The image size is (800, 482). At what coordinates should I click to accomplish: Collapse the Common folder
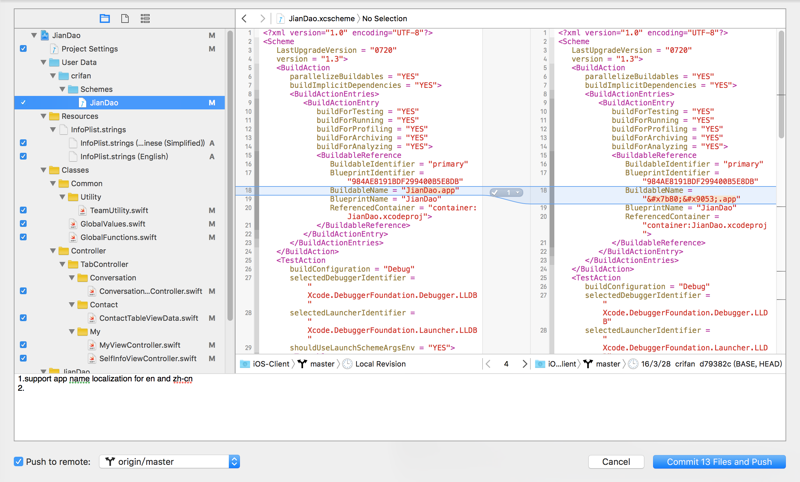[53, 183]
